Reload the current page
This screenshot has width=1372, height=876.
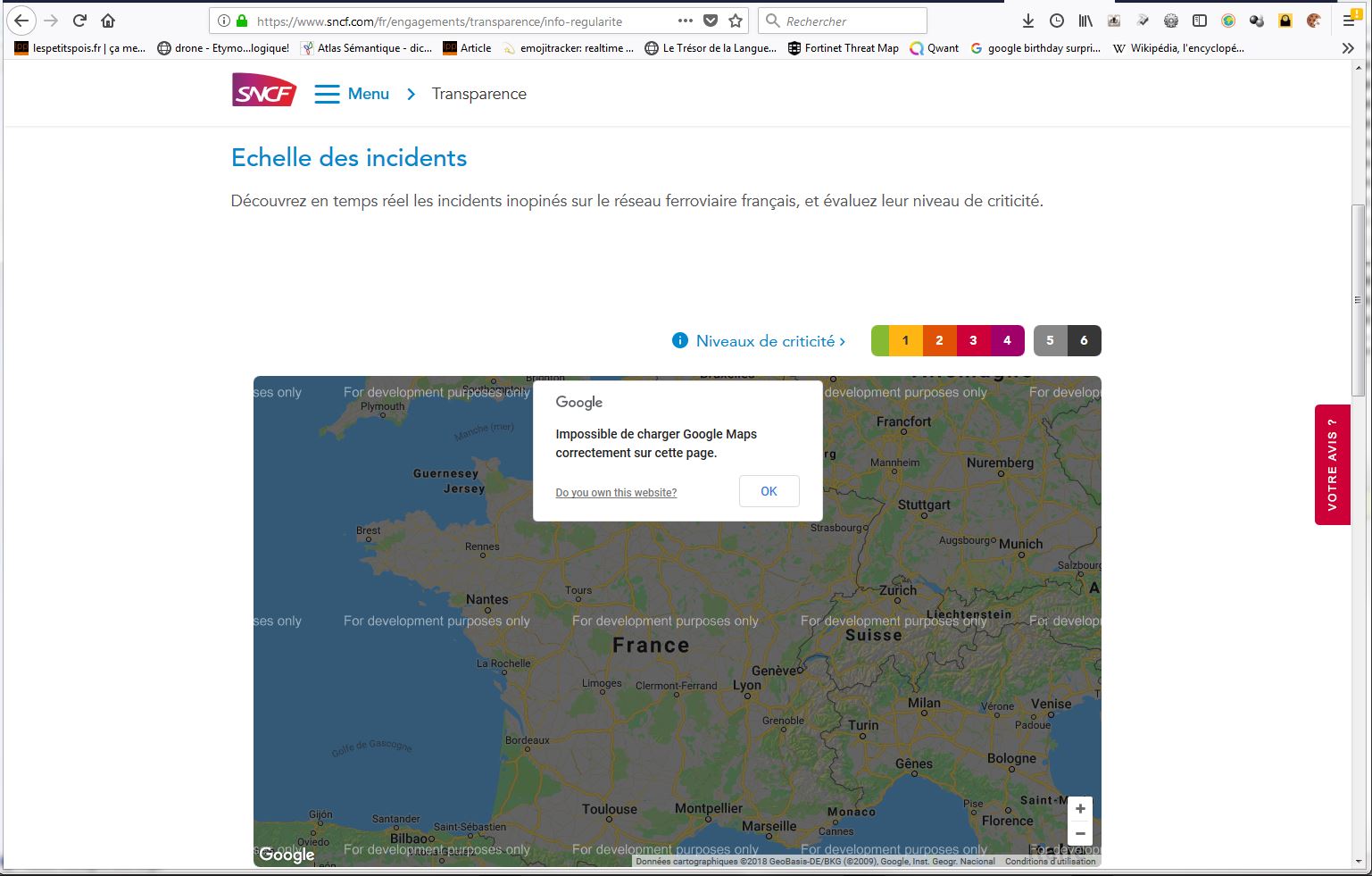pyautogui.click(x=79, y=21)
